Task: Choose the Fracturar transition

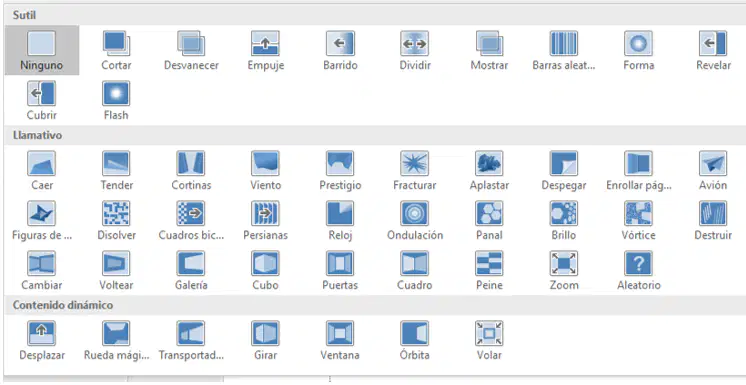Action: pos(415,170)
